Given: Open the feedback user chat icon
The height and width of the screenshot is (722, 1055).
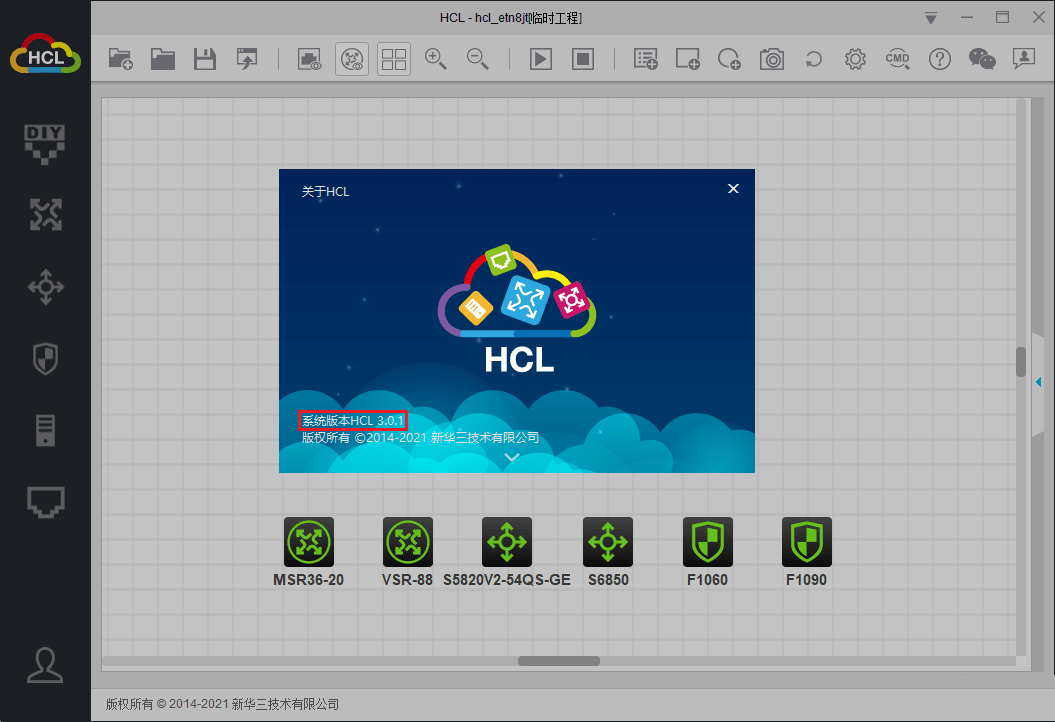Looking at the screenshot, I should [x=1023, y=59].
